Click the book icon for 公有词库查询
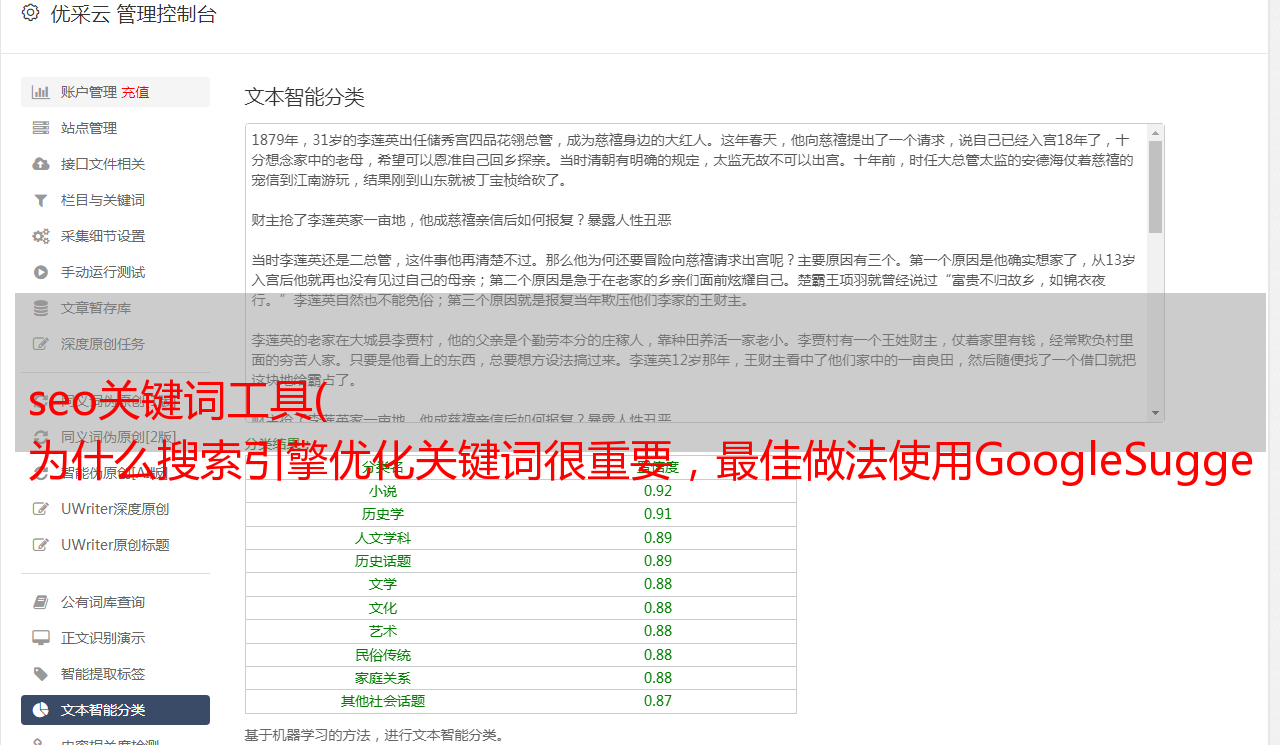The width and height of the screenshot is (1280, 745). point(41,602)
